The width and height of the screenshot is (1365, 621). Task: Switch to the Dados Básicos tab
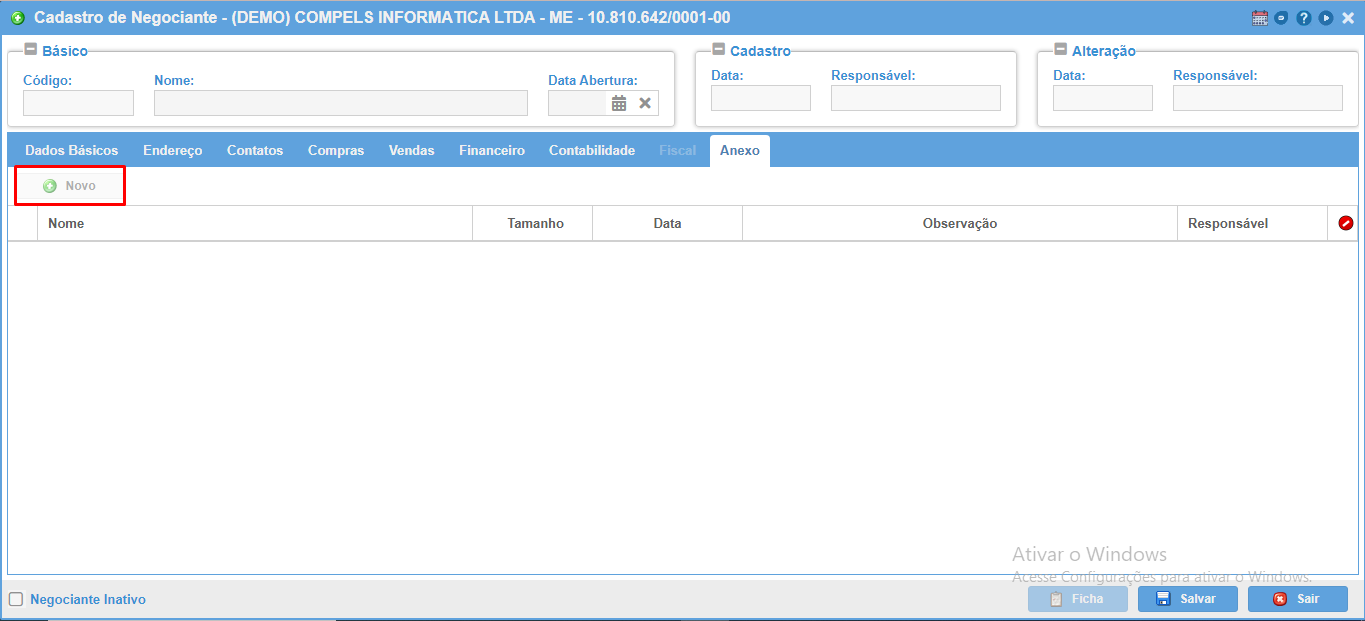pos(71,151)
